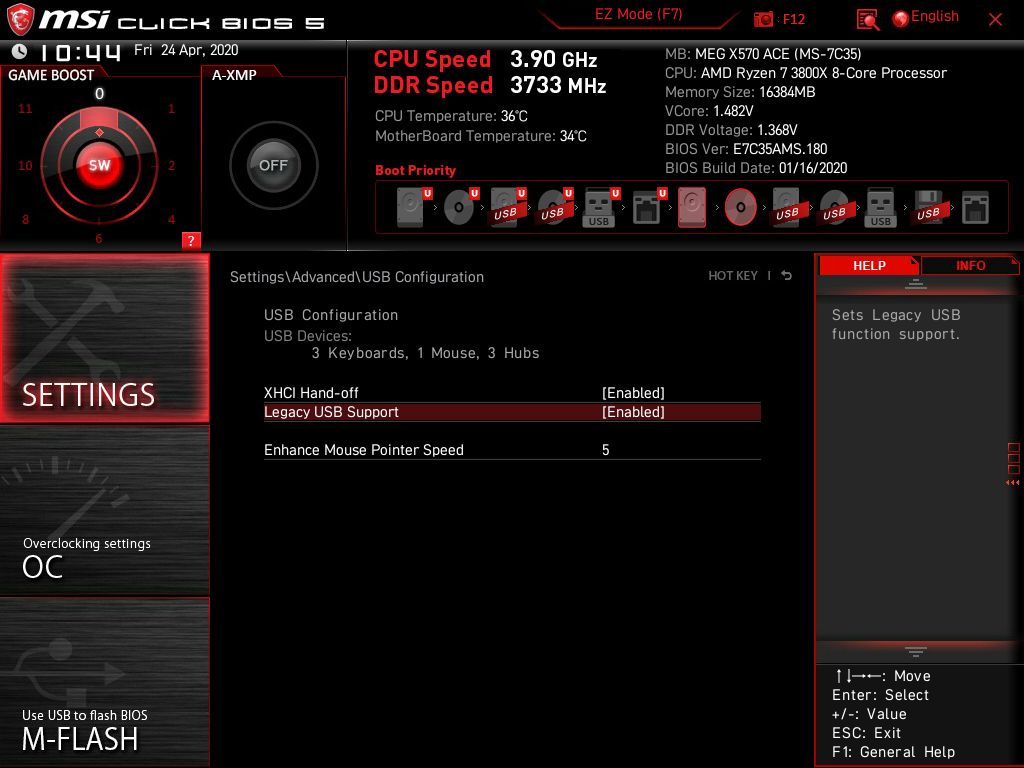Click the MB: MEG X570 ACE model text
Screen dimensions: 1024x768
point(763,54)
